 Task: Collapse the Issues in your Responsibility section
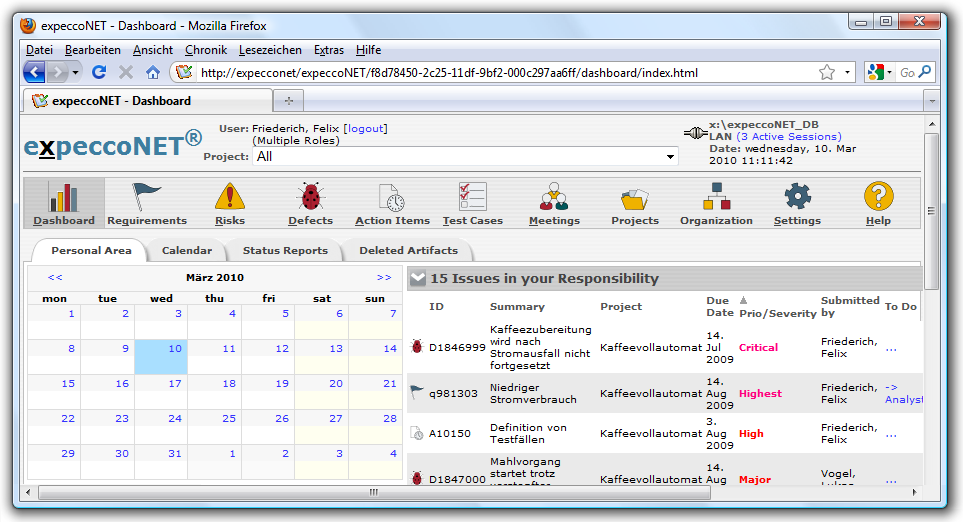click(417, 279)
